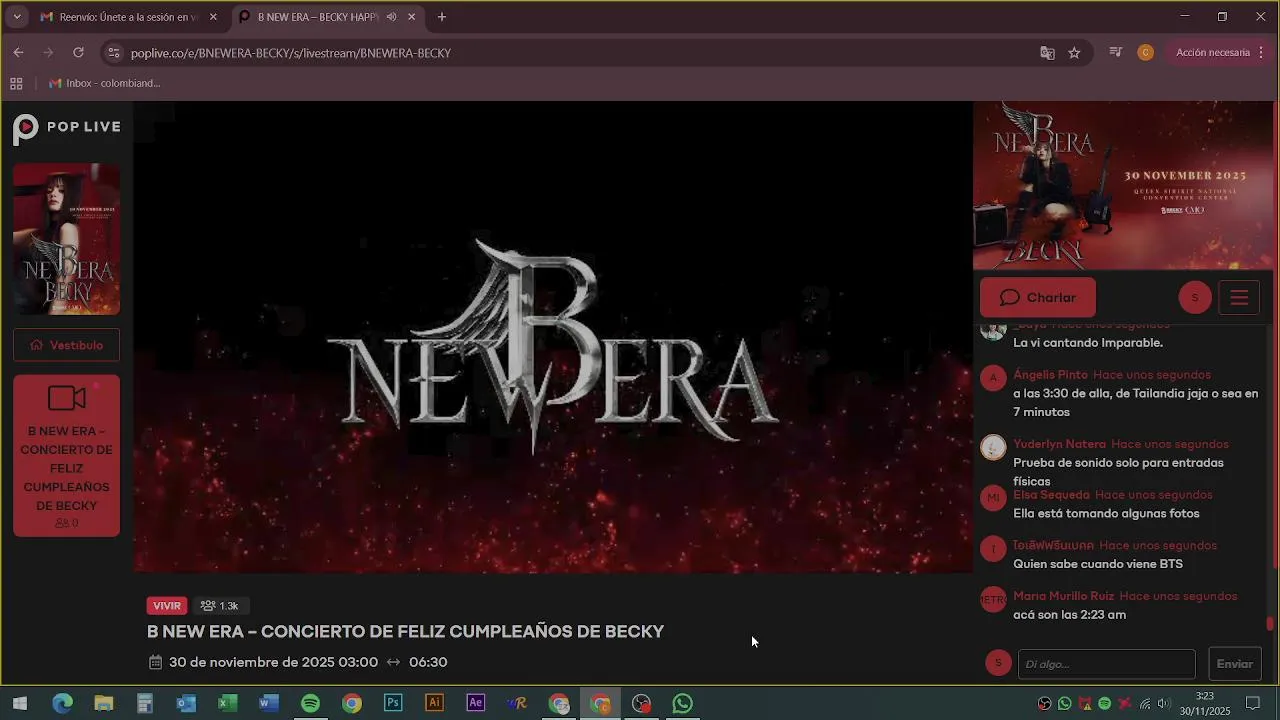Open the hamburger menu beside chat

pos(1239,298)
